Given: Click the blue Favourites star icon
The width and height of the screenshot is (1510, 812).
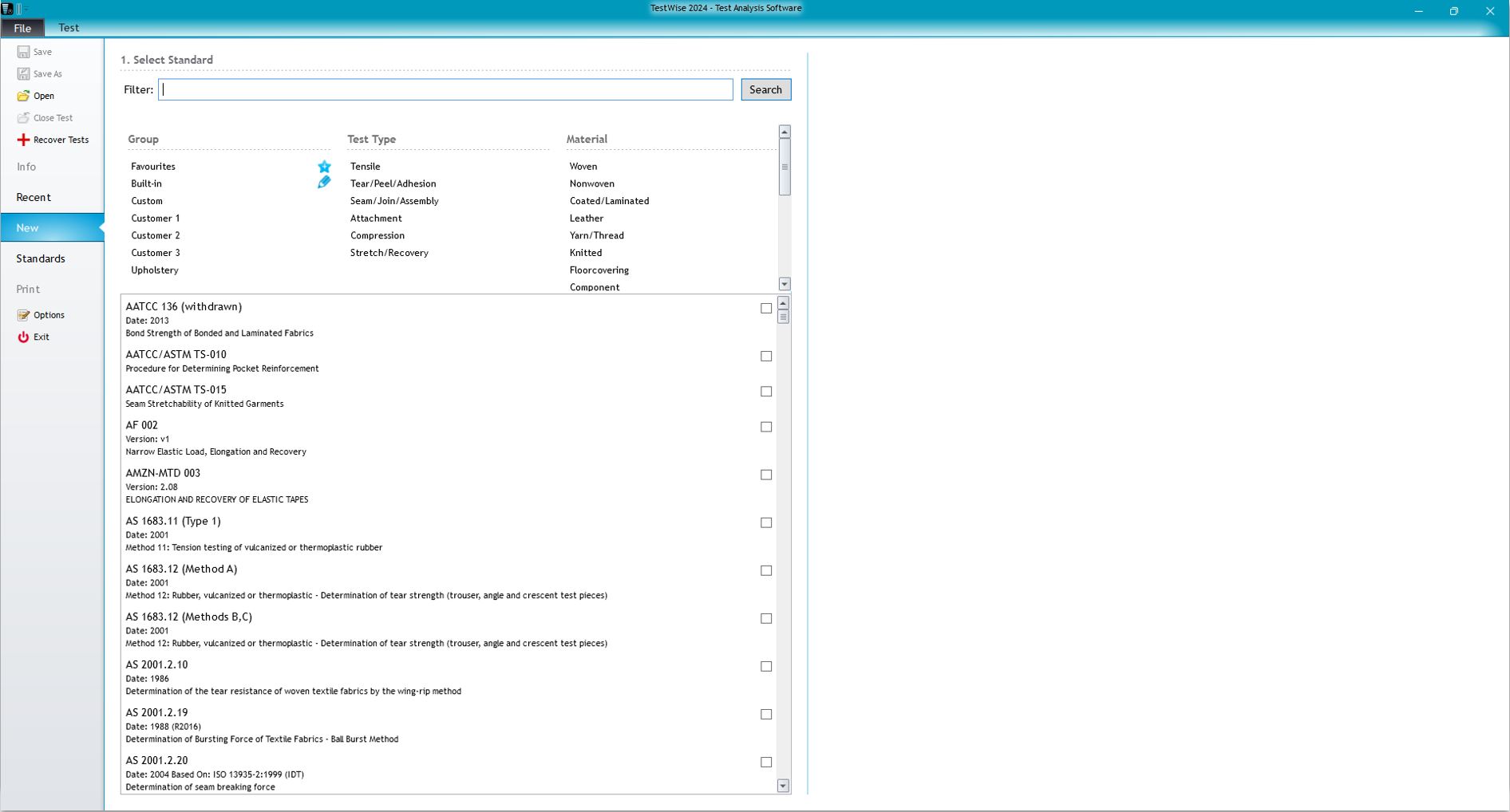Looking at the screenshot, I should 324,167.
